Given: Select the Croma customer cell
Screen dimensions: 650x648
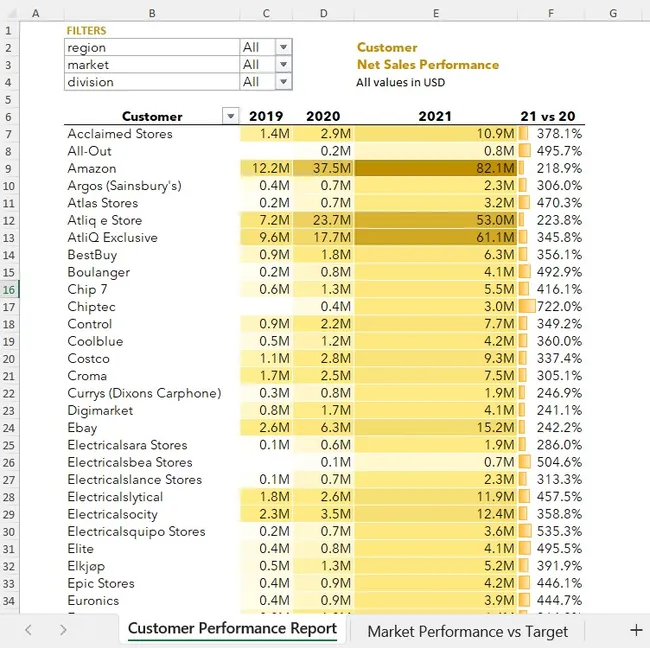Looking at the screenshot, I should click(152, 376).
